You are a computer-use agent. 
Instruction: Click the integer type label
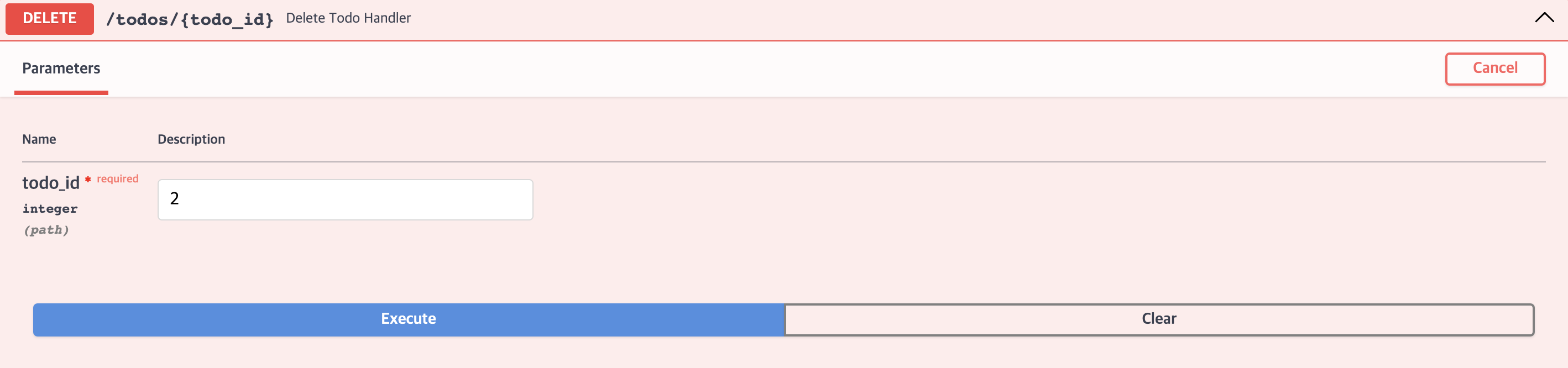coord(50,209)
